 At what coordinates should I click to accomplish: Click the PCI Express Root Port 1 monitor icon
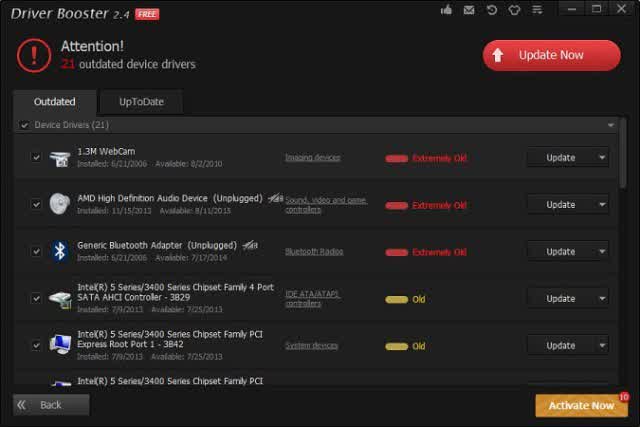click(60, 345)
